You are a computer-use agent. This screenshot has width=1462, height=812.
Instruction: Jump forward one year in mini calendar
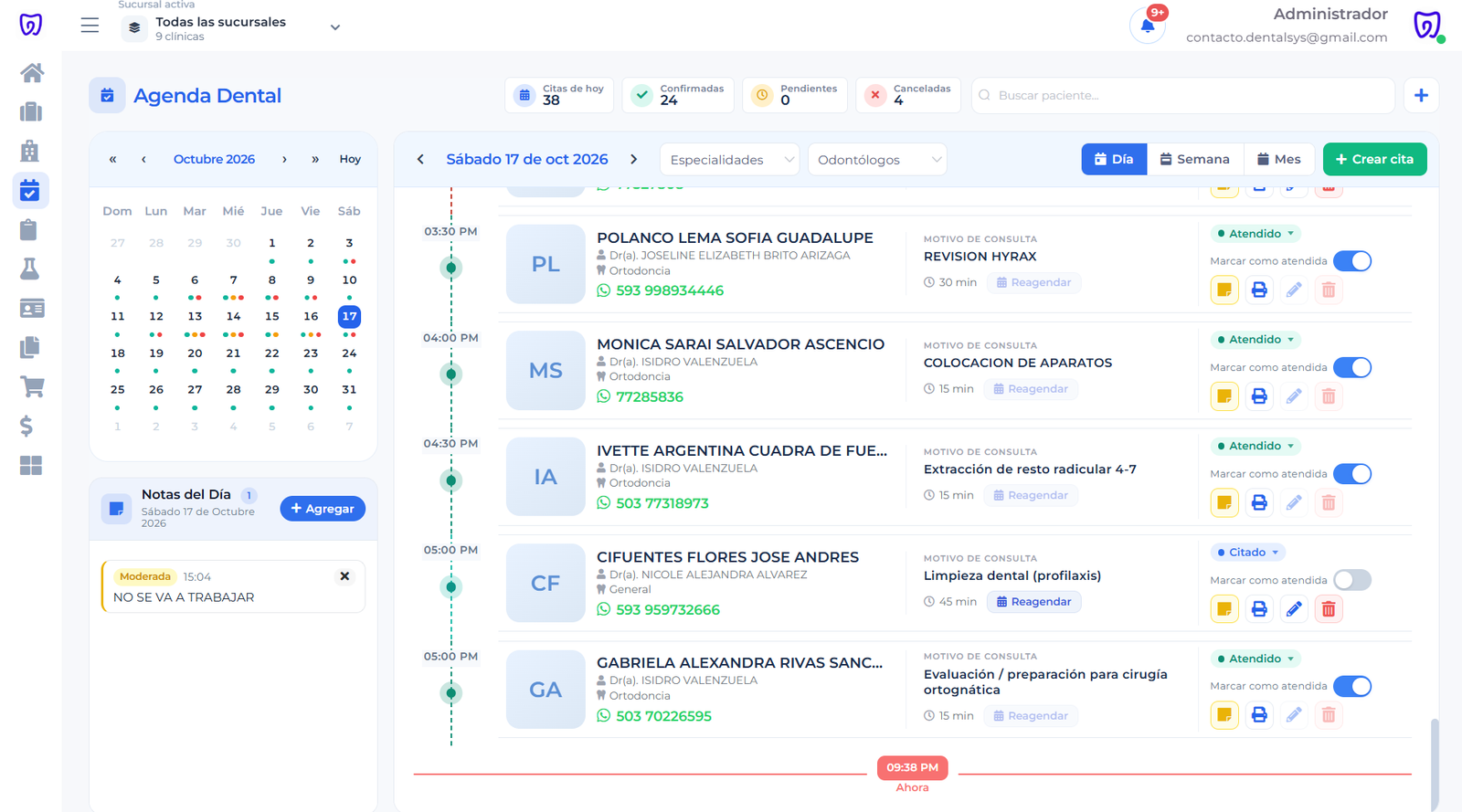point(315,159)
